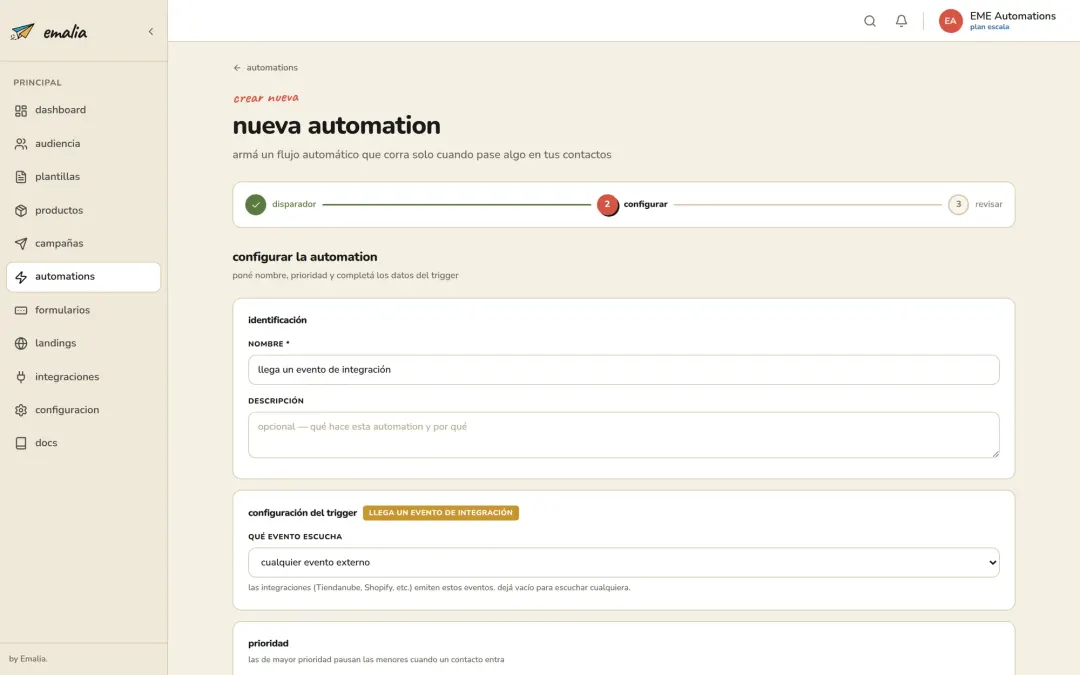Click the Nombre input field
Viewport: 1080px width, 675px height.
pos(623,370)
